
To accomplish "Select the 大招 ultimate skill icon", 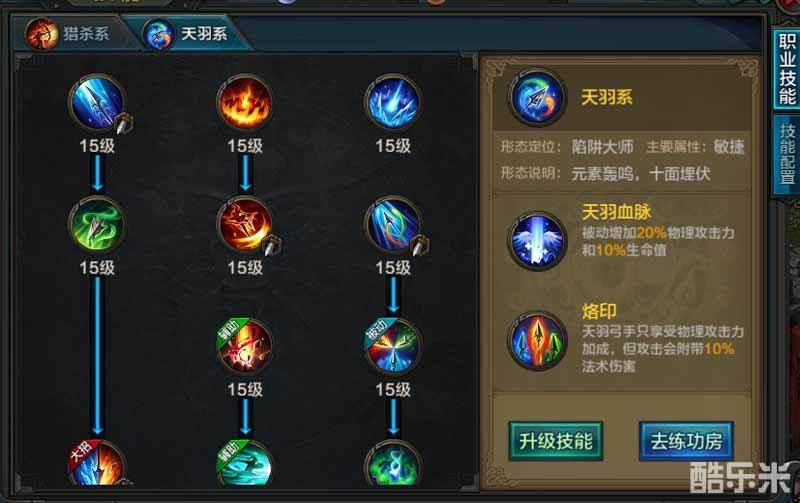I will coord(97,463).
